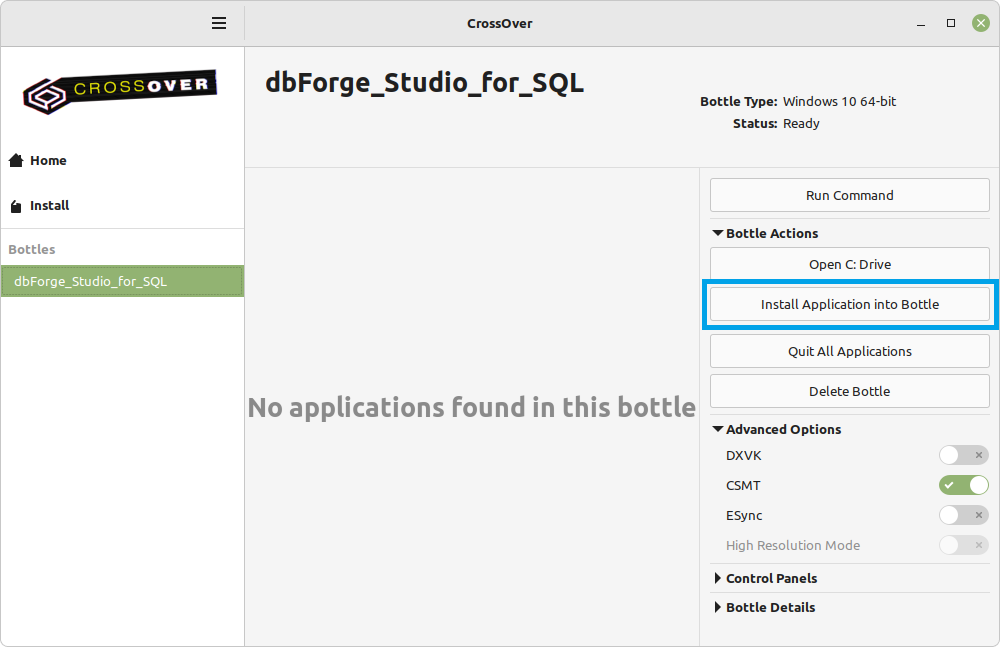The height and width of the screenshot is (647, 1000).
Task: Delete the current bottle
Action: tap(849, 391)
